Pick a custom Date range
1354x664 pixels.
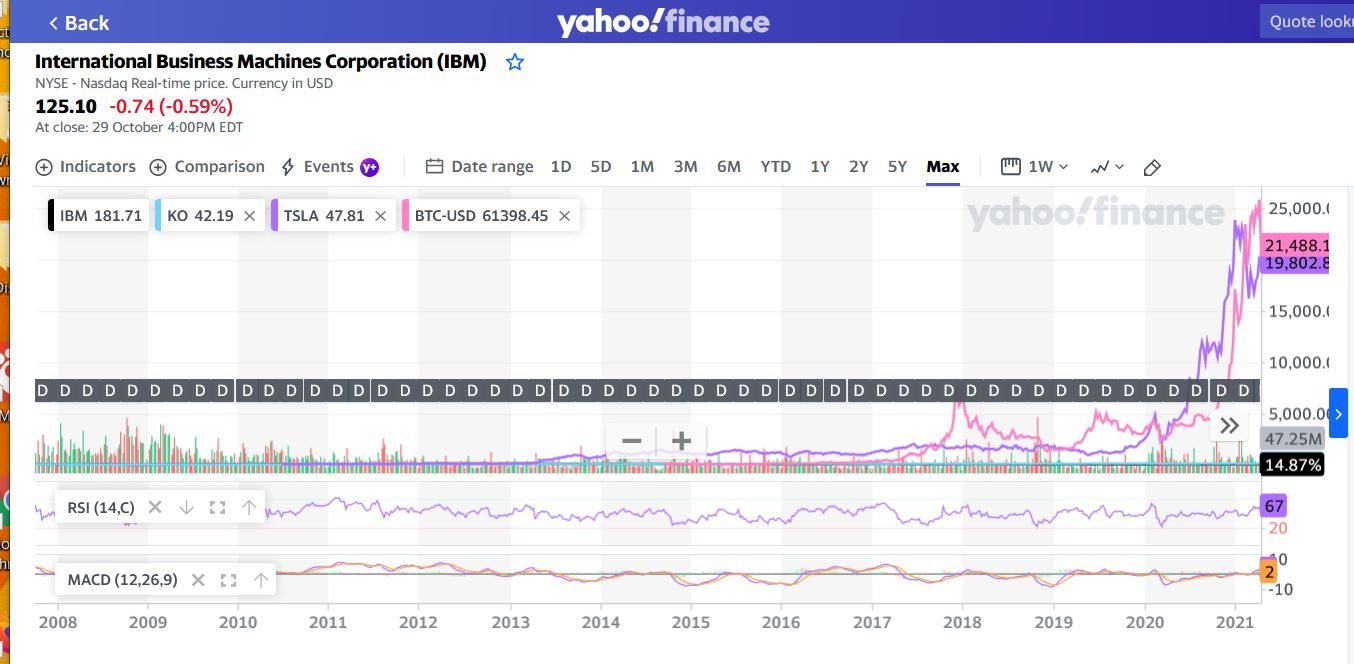(480, 167)
